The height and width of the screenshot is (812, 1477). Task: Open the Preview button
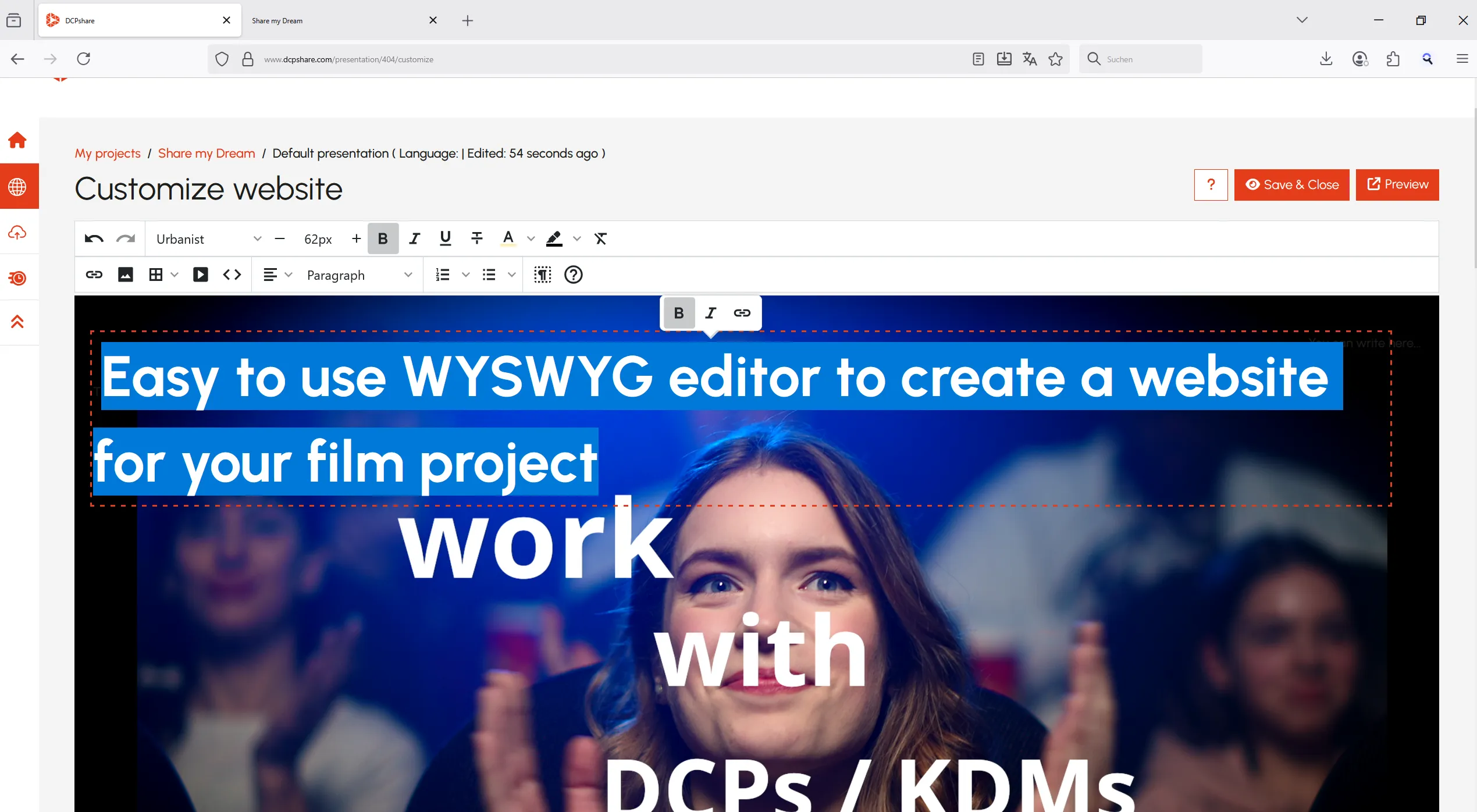tap(1397, 184)
